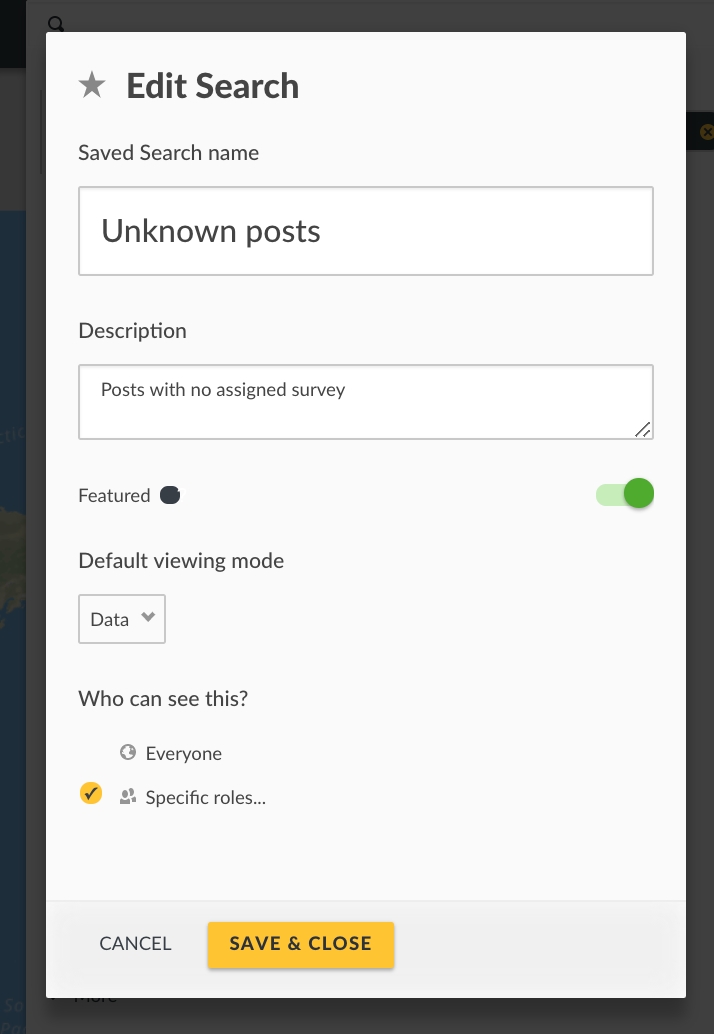Image resolution: width=714 pixels, height=1034 pixels.
Task: Select the Specific roles... option
Action: [205, 798]
